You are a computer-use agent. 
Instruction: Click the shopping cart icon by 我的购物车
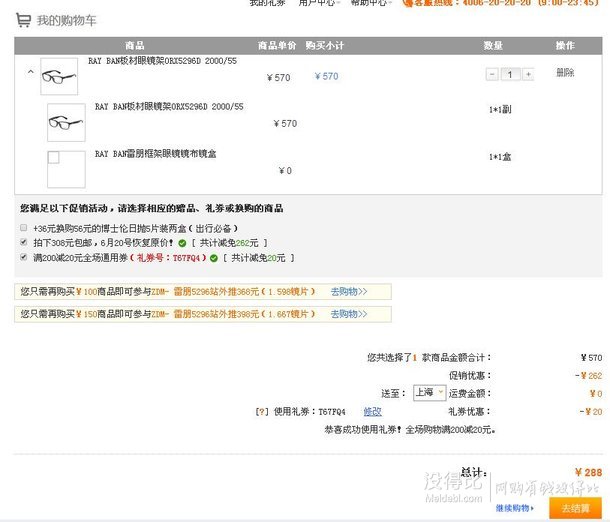tap(23, 20)
